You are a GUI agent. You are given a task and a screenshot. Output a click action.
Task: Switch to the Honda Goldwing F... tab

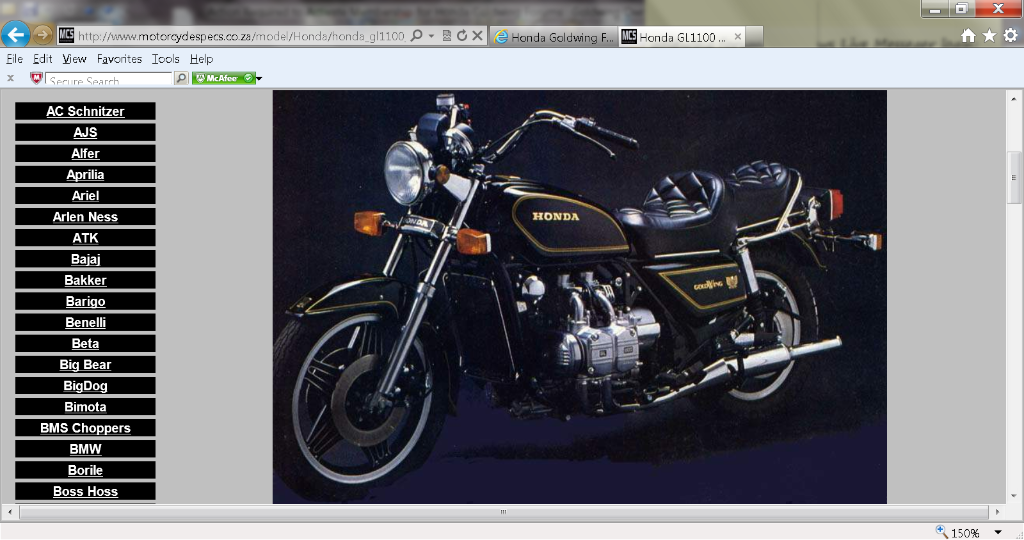pyautogui.click(x=554, y=37)
